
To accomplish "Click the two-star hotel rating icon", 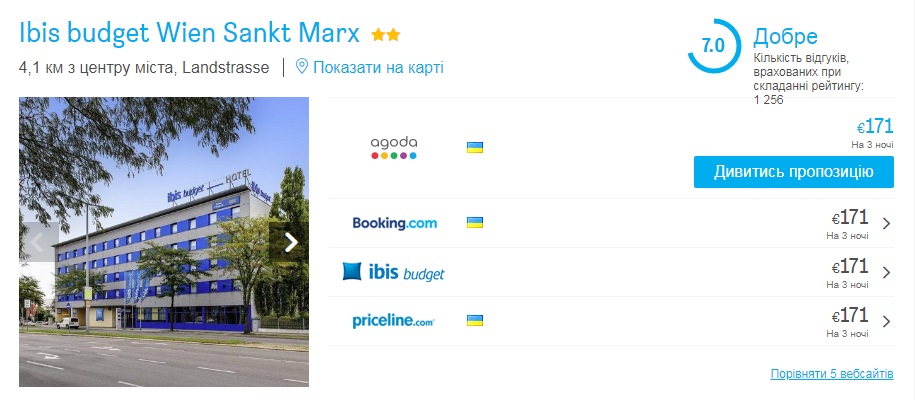I will tap(386, 35).
